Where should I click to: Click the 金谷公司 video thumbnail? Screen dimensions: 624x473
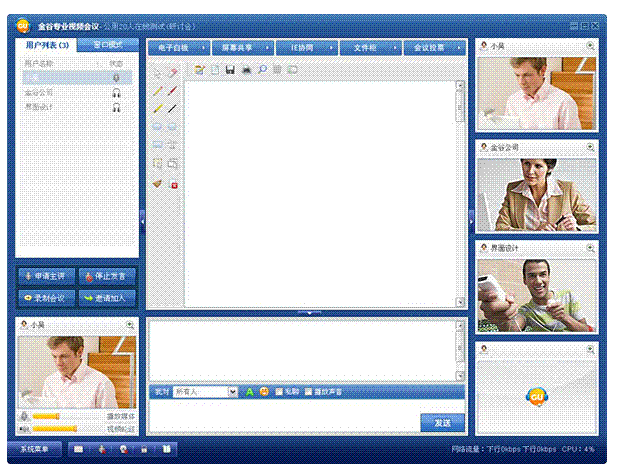[537, 195]
